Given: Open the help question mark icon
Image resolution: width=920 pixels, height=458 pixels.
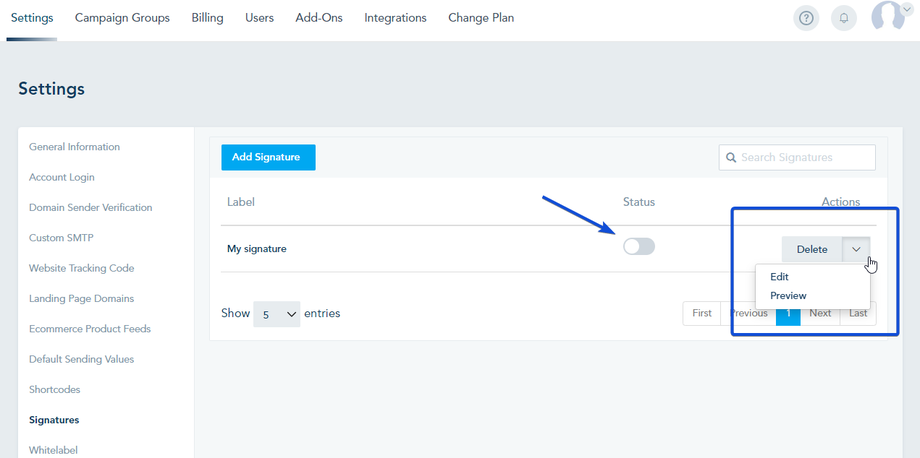Looking at the screenshot, I should (x=806, y=18).
